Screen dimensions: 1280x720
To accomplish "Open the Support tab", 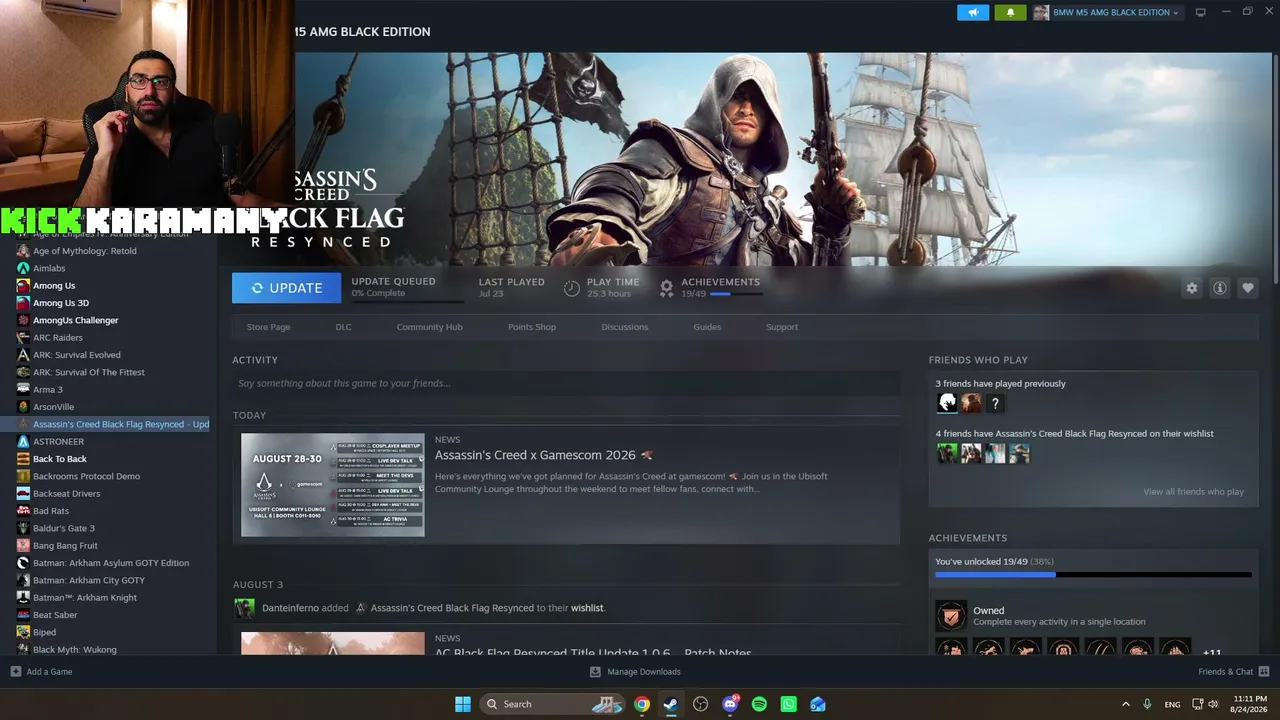I will (782, 327).
